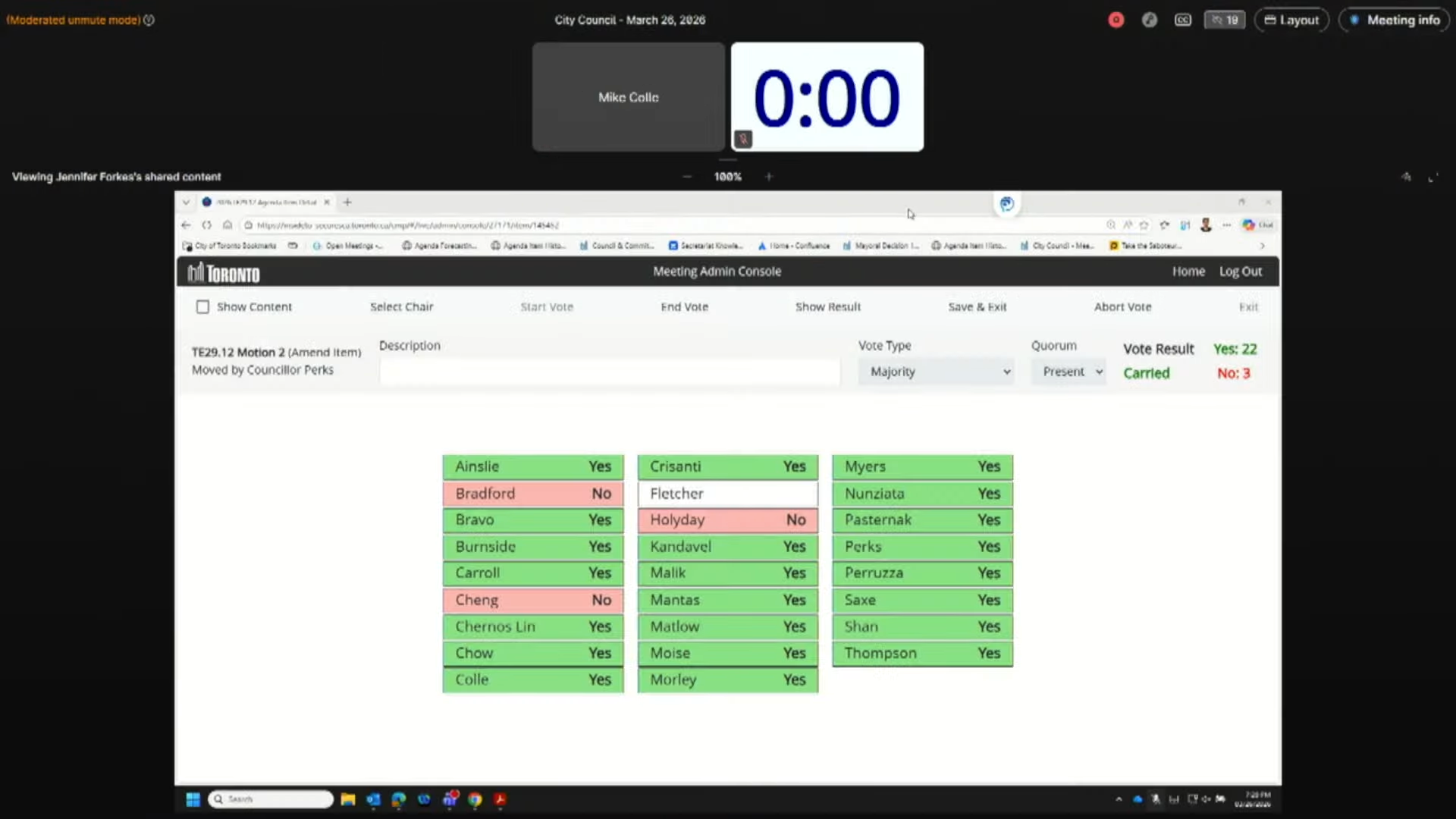This screenshot has height=819, width=1456.
Task: Click the Cheng No vote row
Action: click(533, 600)
